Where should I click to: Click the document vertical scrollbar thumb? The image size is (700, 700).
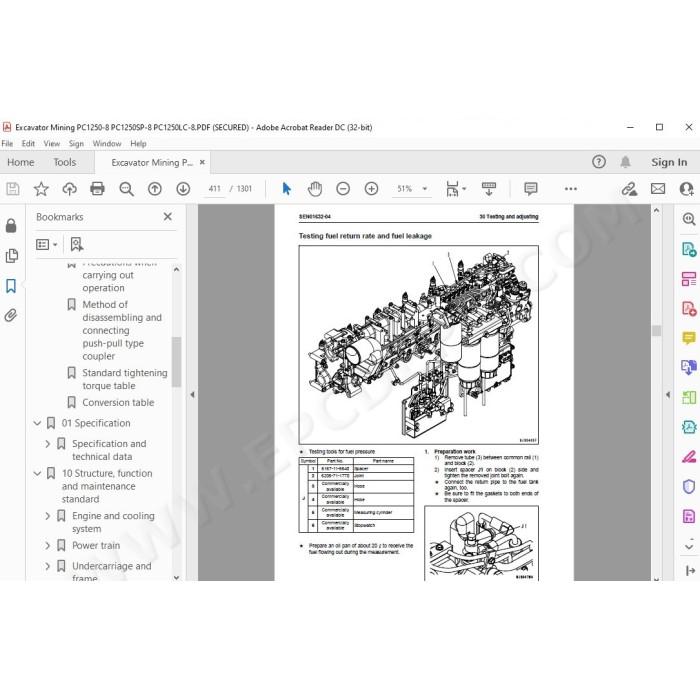pyautogui.click(x=656, y=330)
